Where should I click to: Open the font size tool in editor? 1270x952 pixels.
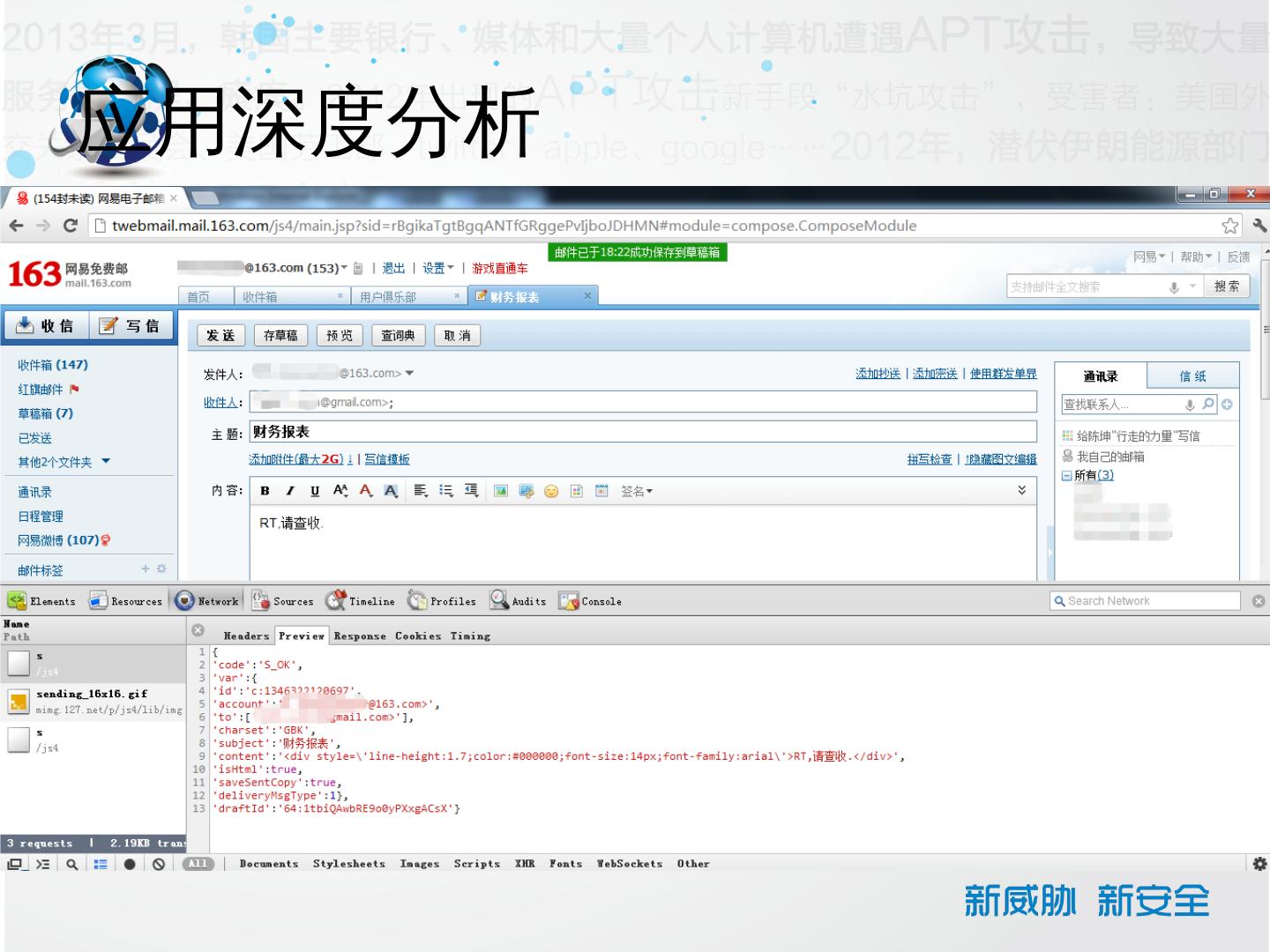click(x=340, y=491)
